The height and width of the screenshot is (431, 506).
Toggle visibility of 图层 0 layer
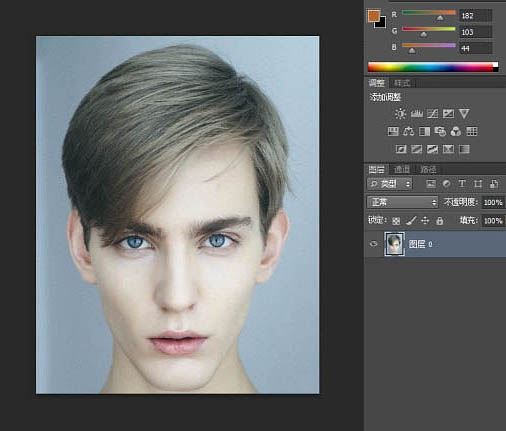[374, 244]
